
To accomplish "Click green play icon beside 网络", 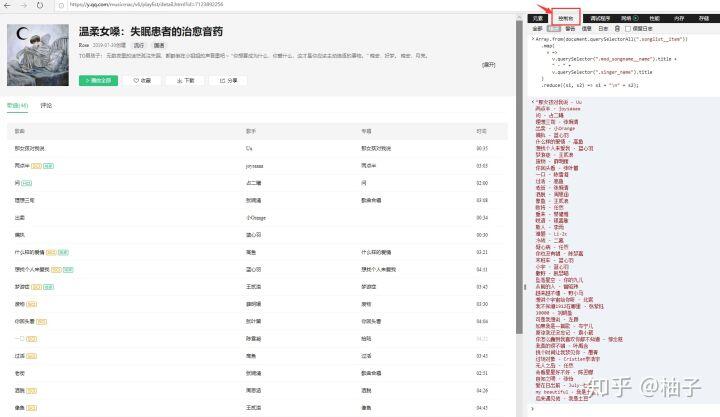I will tap(636, 18).
